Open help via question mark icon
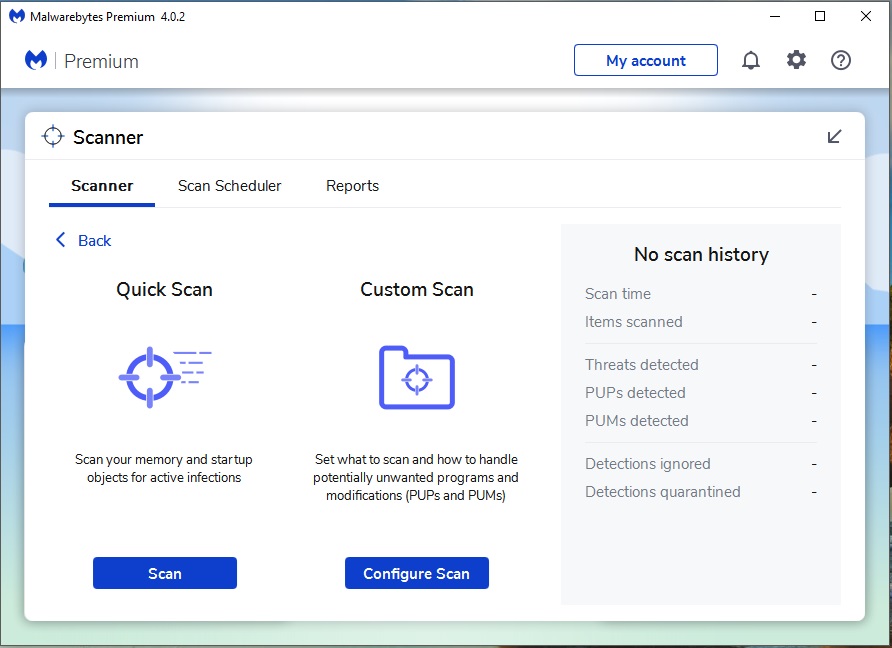Screen dimensions: 892x648 point(840,60)
